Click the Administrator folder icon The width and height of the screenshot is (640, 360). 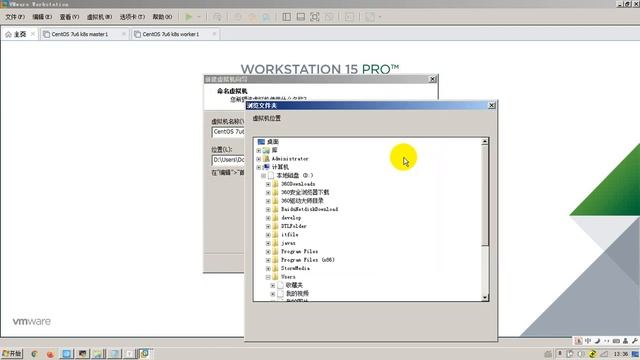click(x=266, y=159)
